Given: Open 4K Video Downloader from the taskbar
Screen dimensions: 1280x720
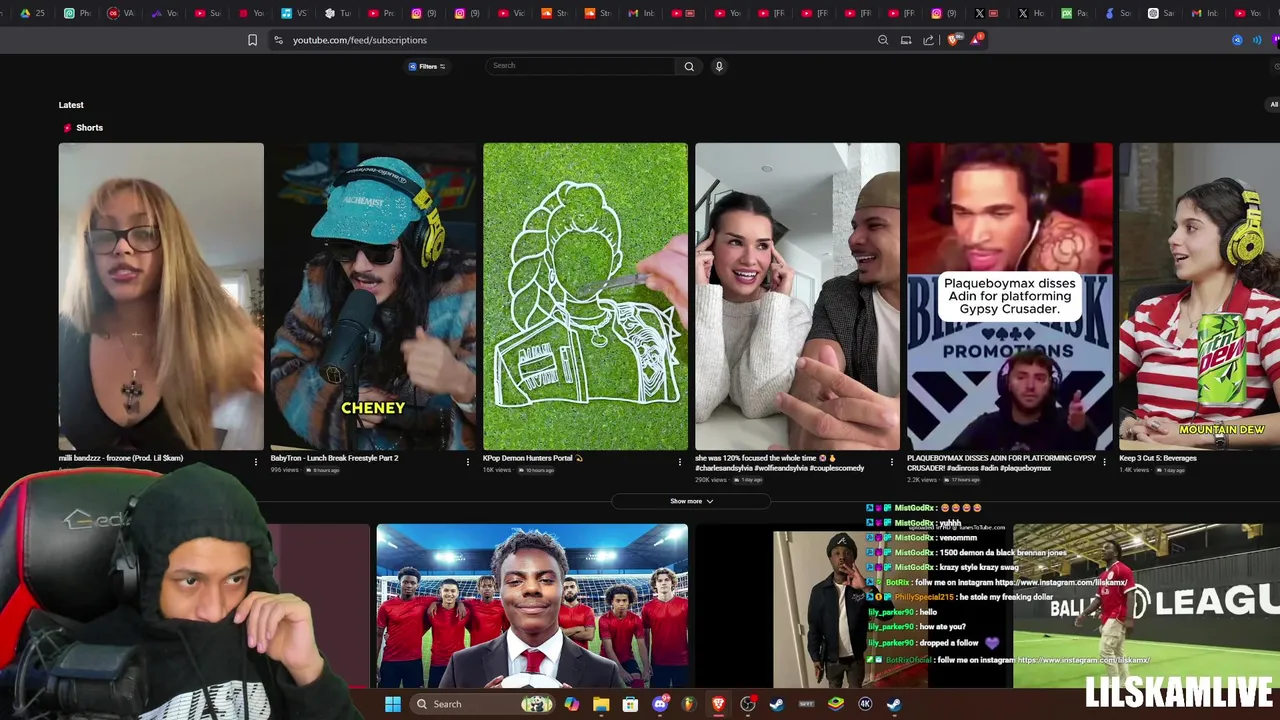Looking at the screenshot, I should pos(865,704).
